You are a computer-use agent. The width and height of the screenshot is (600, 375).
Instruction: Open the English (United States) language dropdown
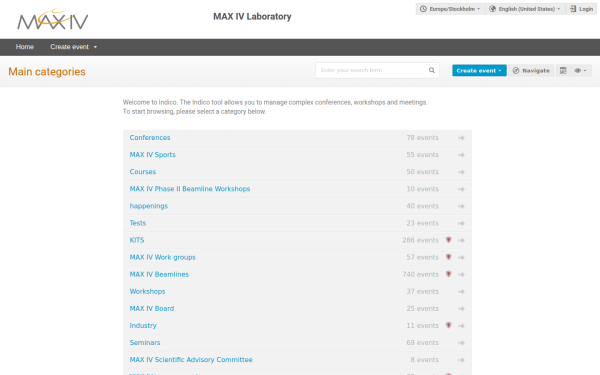525,9
